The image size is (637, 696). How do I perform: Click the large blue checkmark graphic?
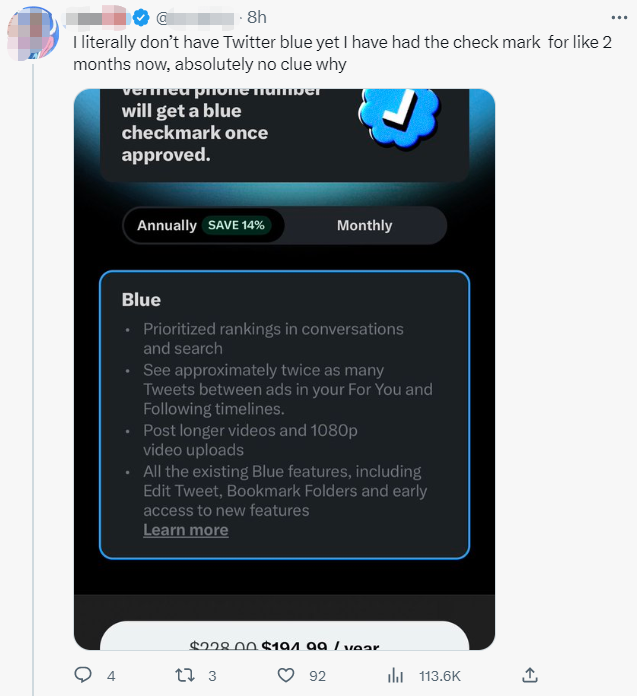(x=399, y=117)
